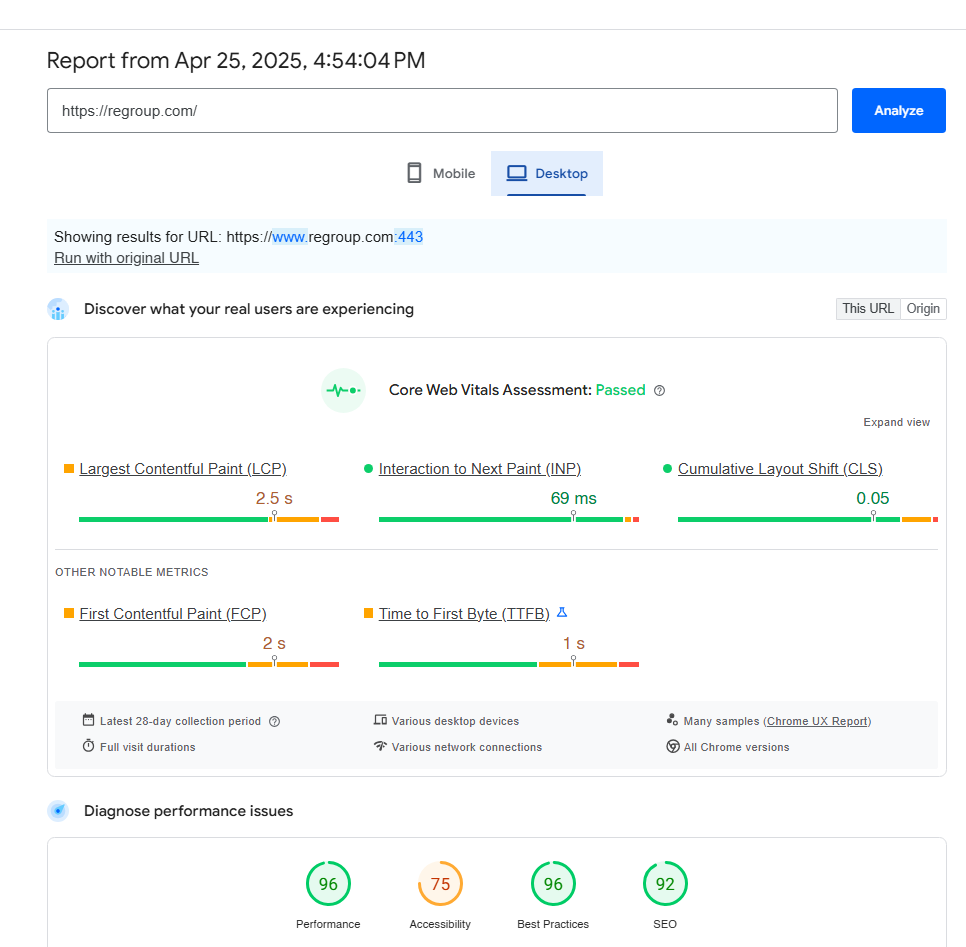Click the 2 s FCP value
The width and height of the screenshot is (966, 947).
coord(274,643)
